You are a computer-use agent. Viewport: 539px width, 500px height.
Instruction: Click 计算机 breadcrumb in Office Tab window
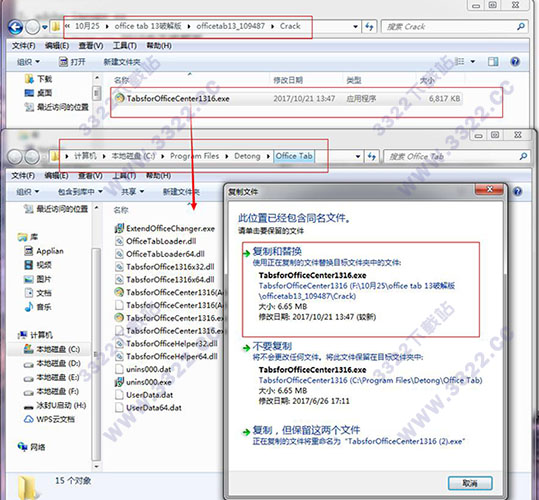[x=85, y=156]
